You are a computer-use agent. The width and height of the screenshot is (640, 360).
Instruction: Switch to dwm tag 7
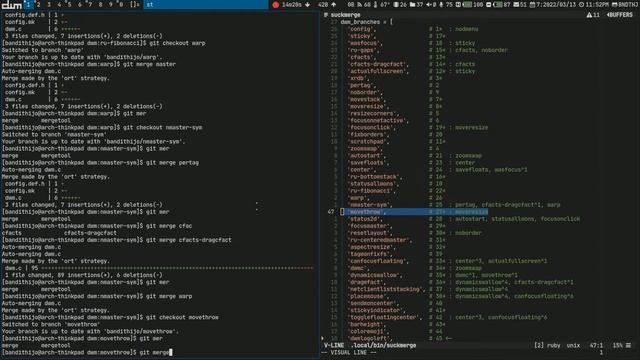point(90,4)
